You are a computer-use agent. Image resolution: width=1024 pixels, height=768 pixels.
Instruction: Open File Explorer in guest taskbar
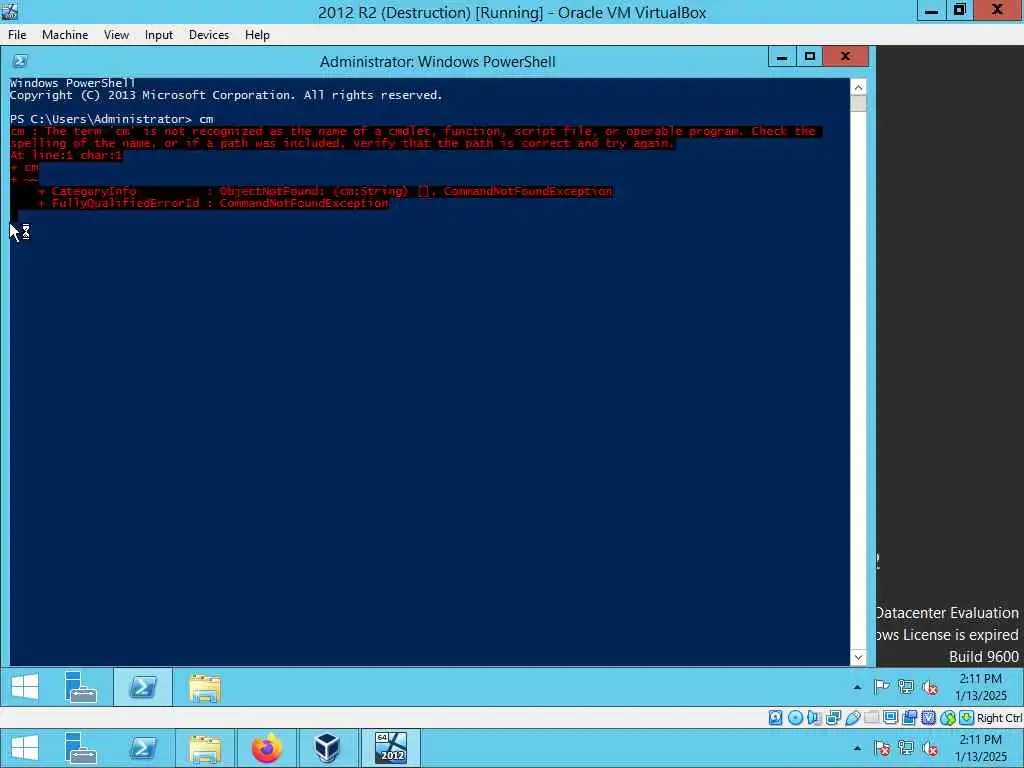coord(204,688)
